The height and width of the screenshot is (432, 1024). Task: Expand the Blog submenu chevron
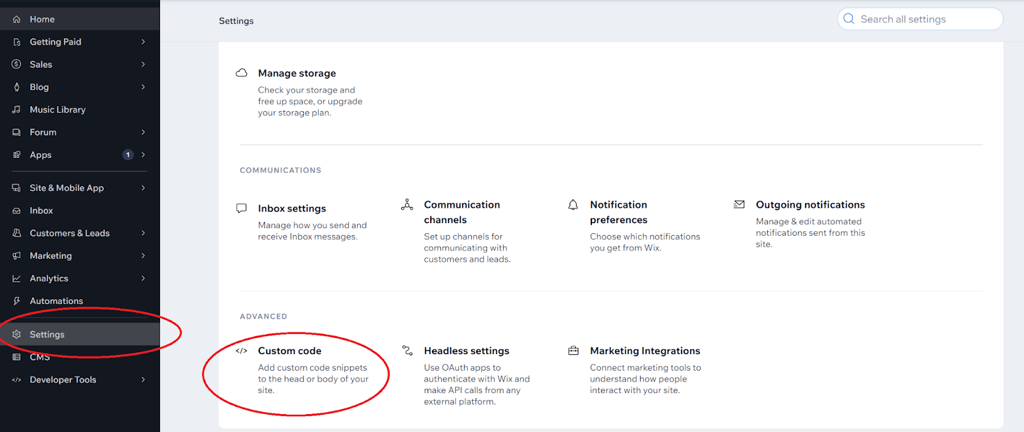(143, 87)
